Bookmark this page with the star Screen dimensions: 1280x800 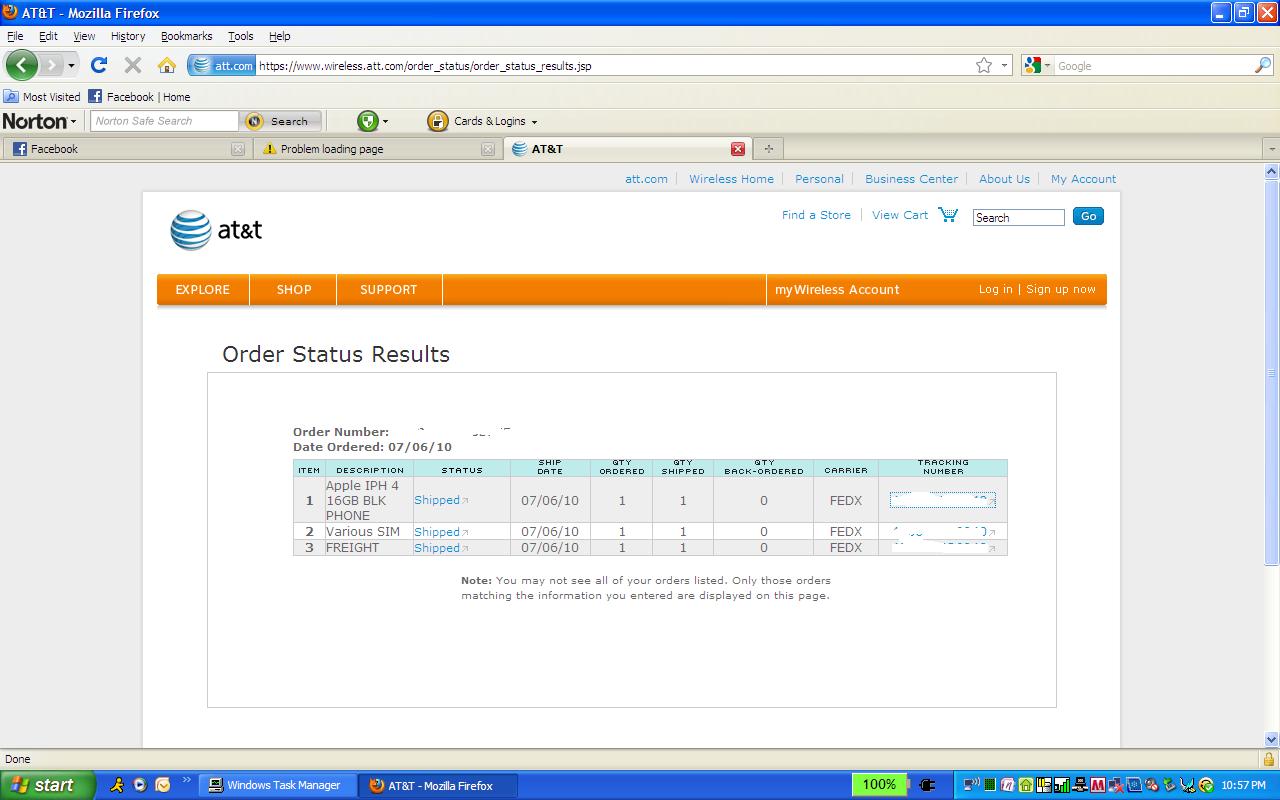point(984,65)
